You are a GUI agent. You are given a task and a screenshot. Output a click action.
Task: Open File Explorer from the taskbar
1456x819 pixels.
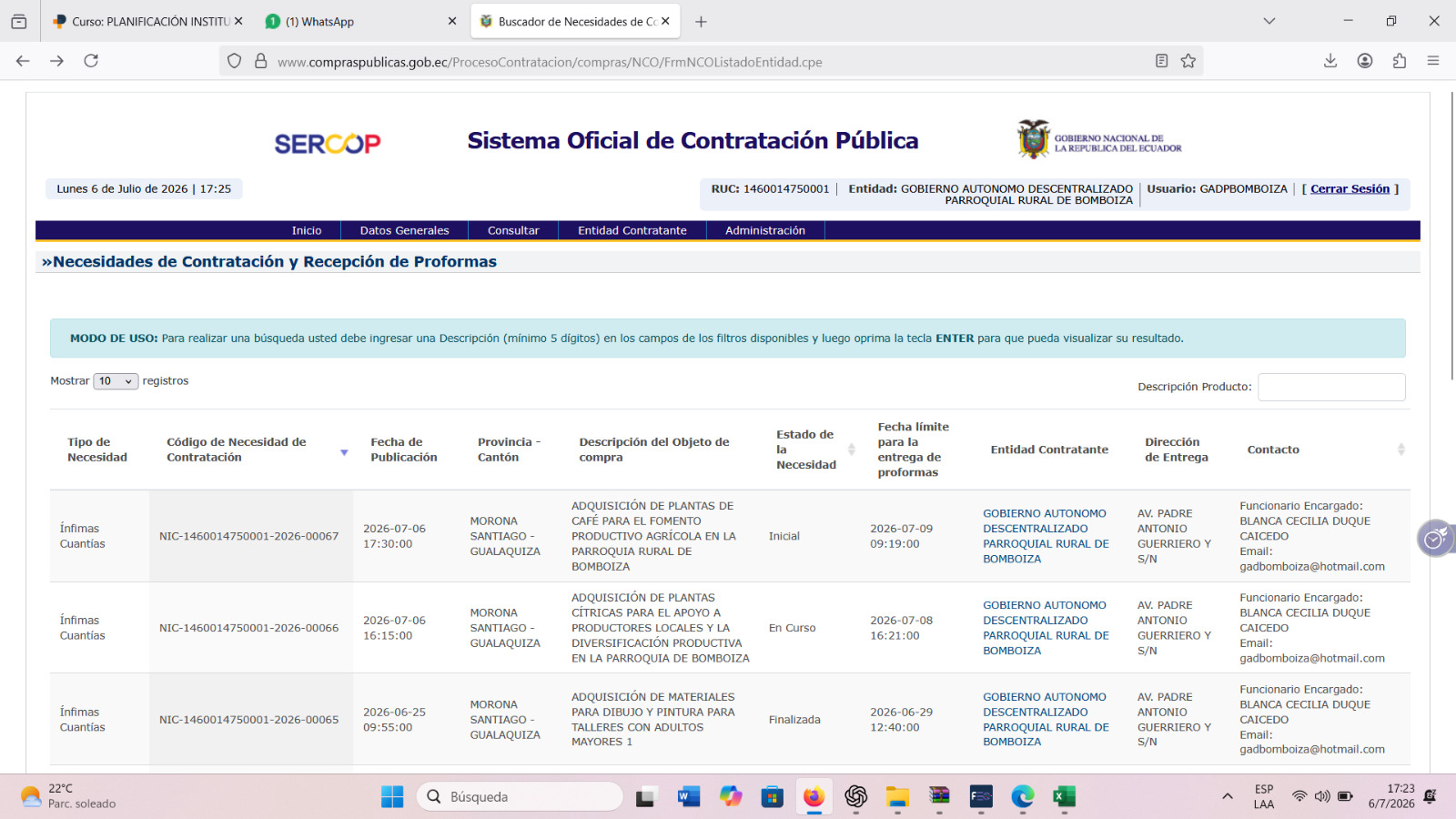897,796
